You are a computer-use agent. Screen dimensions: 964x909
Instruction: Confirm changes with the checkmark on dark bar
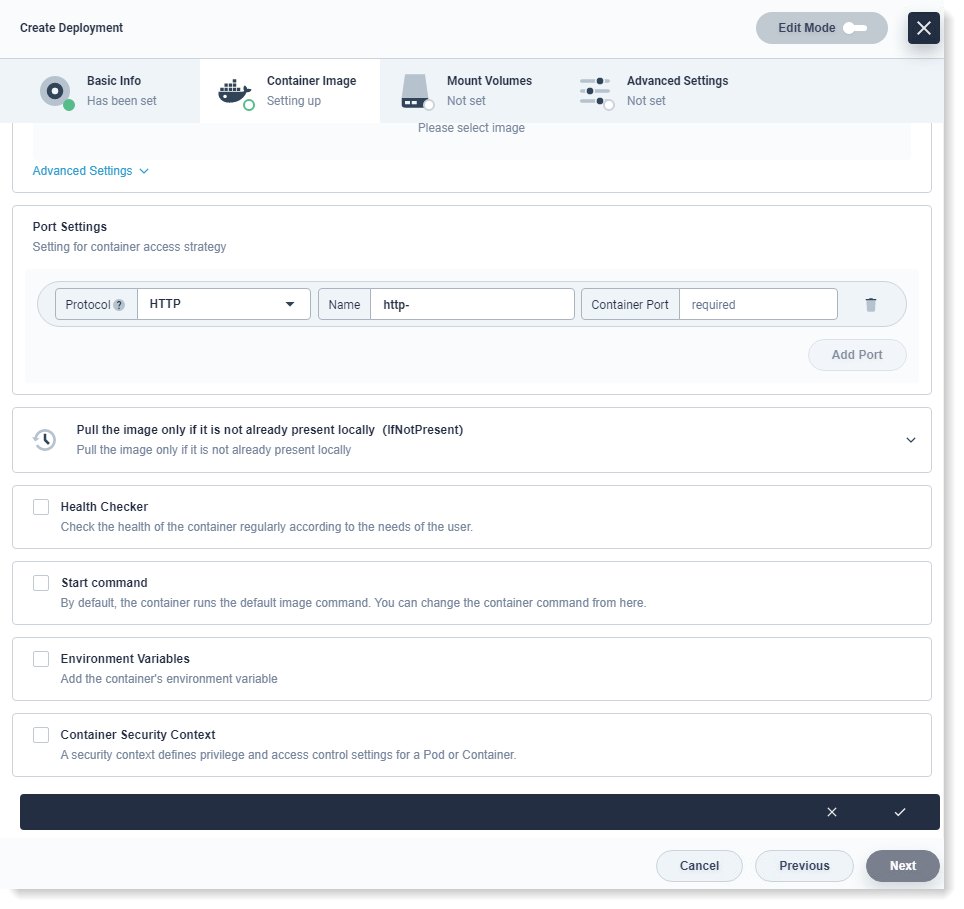point(899,812)
